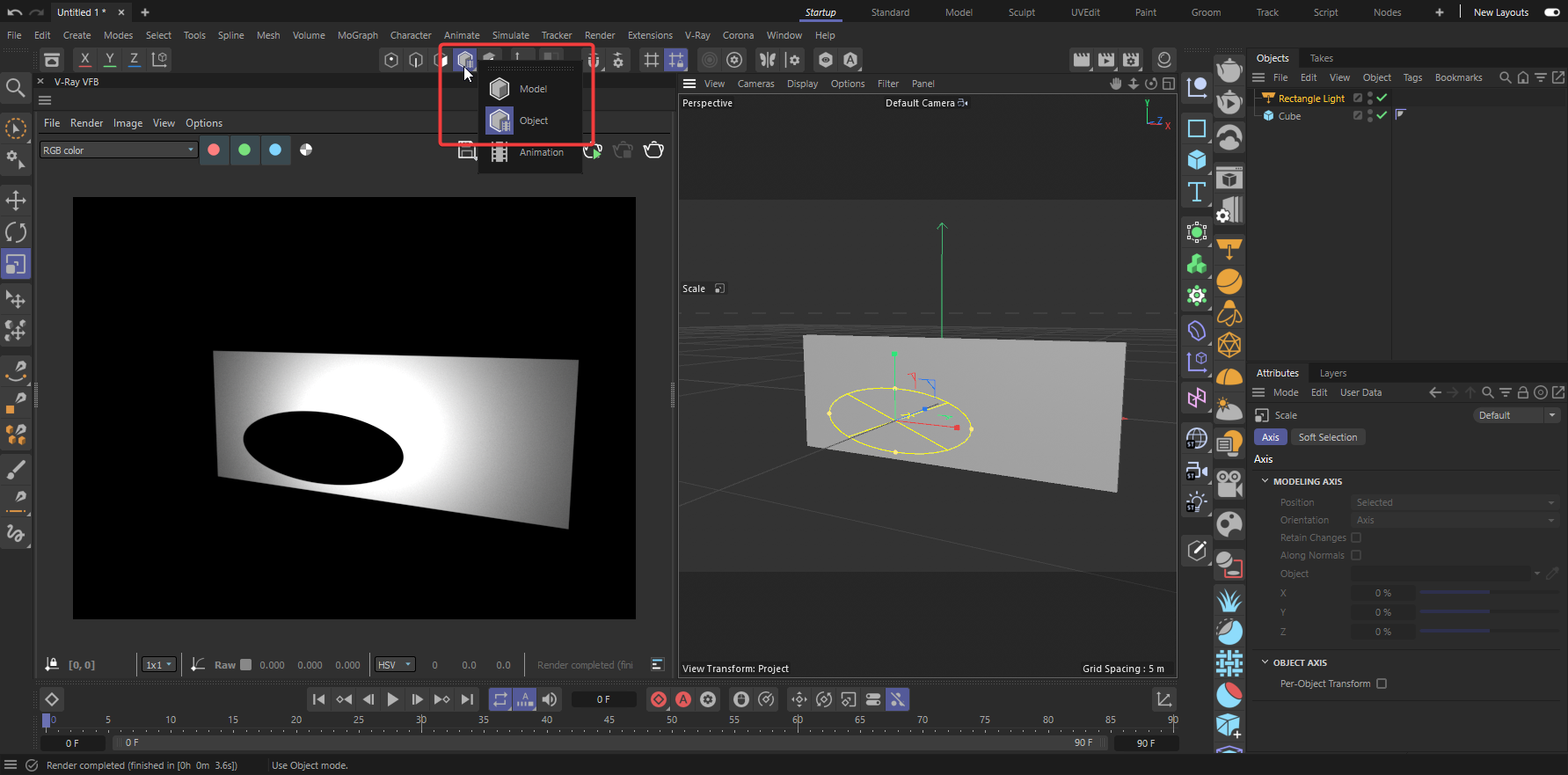The image size is (1568, 775).
Task: Toggle Rectangle Light enabled checkmark
Action: pos(1382,98)
